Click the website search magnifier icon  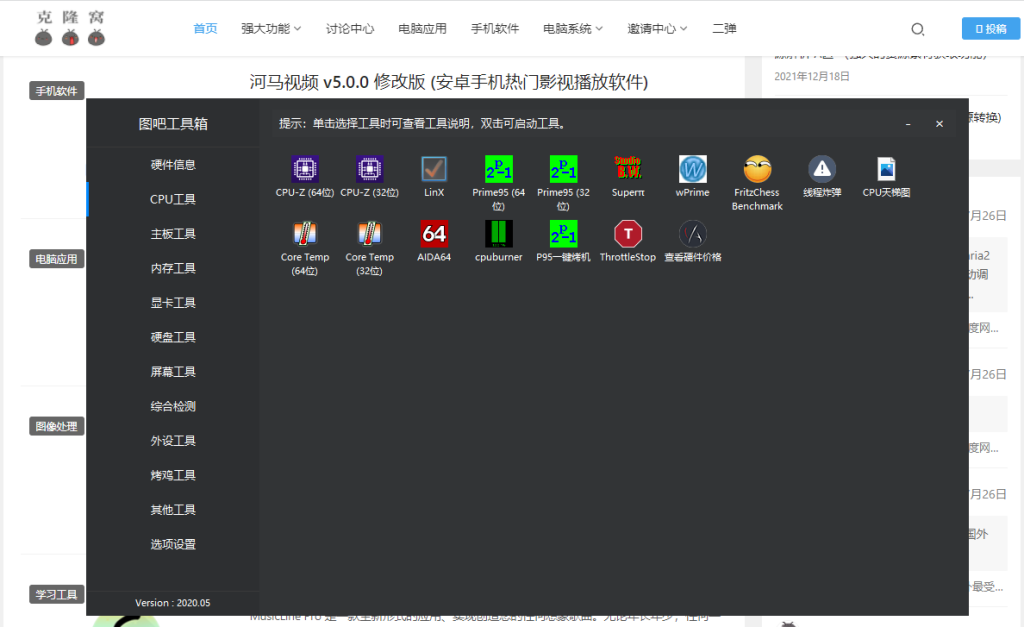tap(918, 29)
